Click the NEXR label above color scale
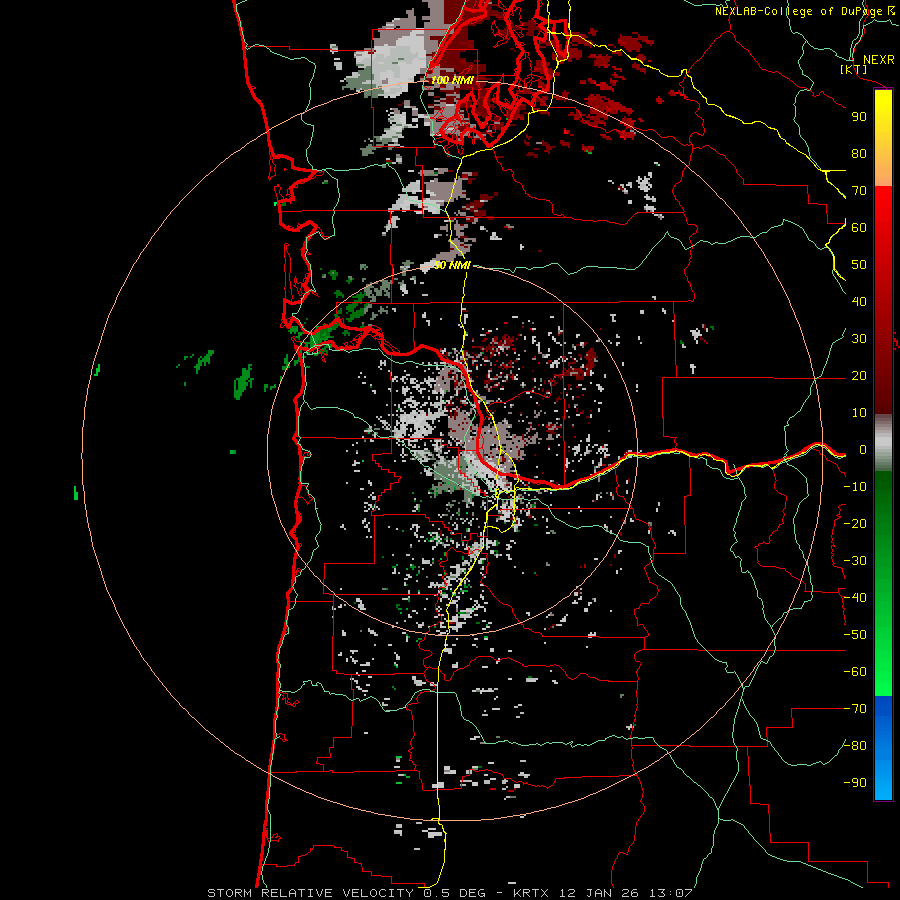 pyautogui.click(x=879, y=60)
